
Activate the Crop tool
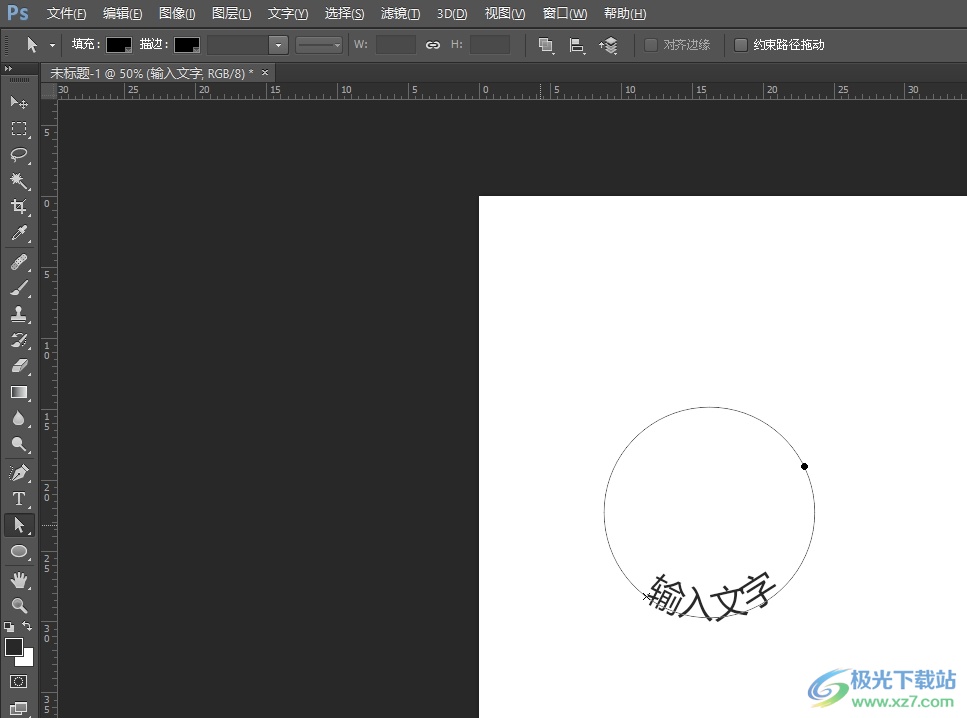pyautogui.click(x=18, y=207)
